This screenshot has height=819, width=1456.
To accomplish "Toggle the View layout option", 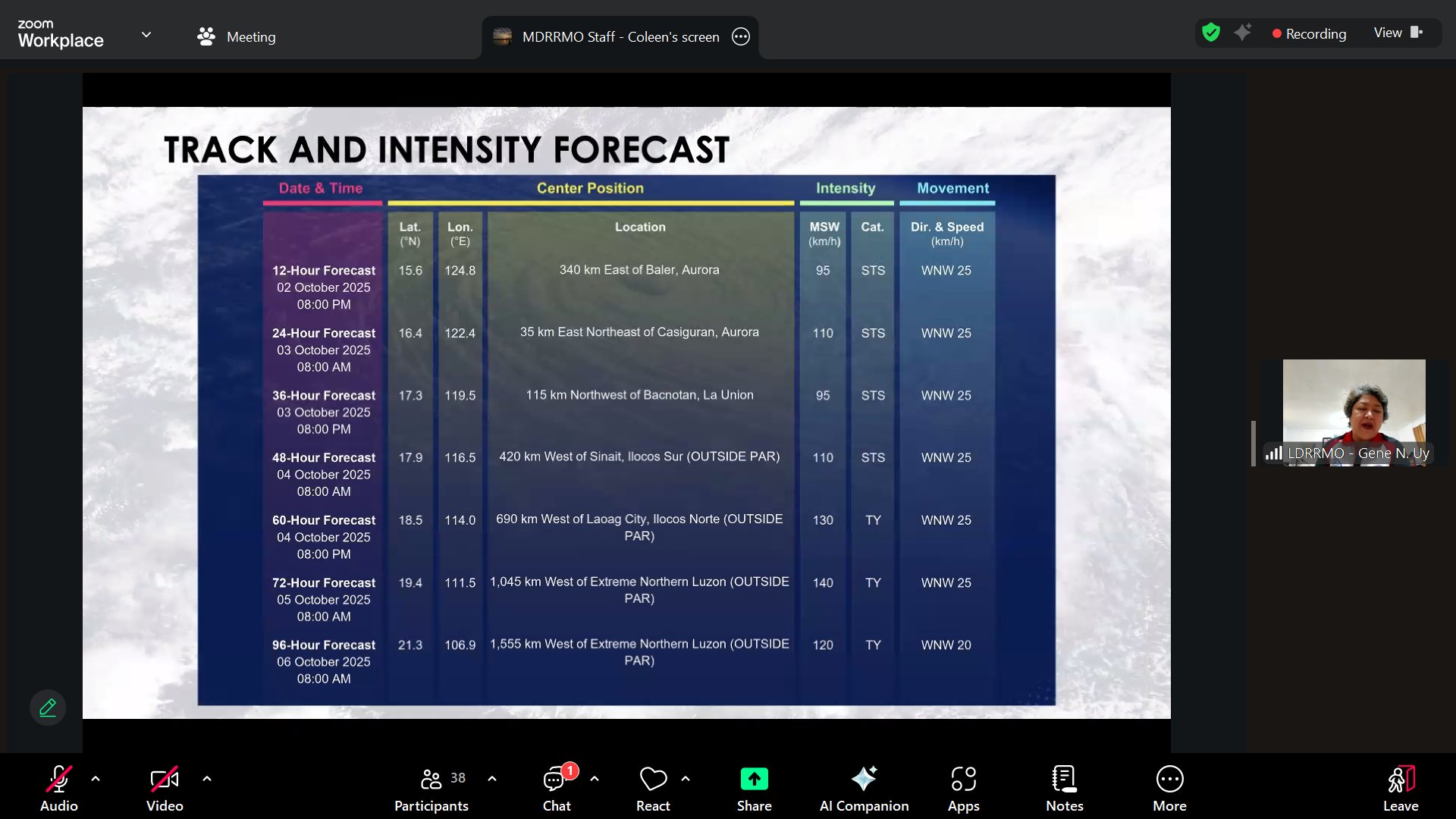I will coord(1398,33).
